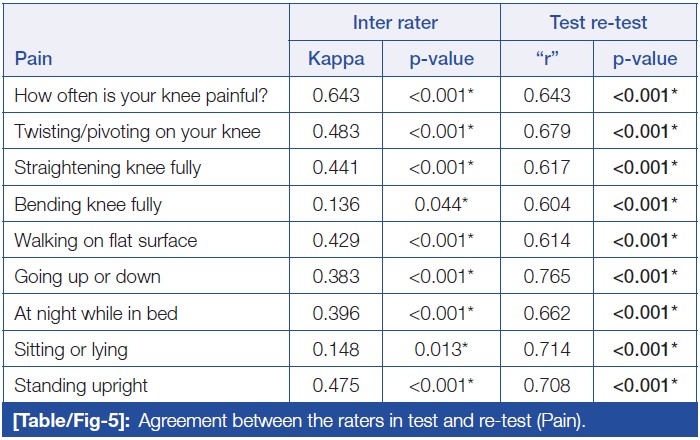
Task: Click the "Test re-test" column group header
Action: click(598, 23)
